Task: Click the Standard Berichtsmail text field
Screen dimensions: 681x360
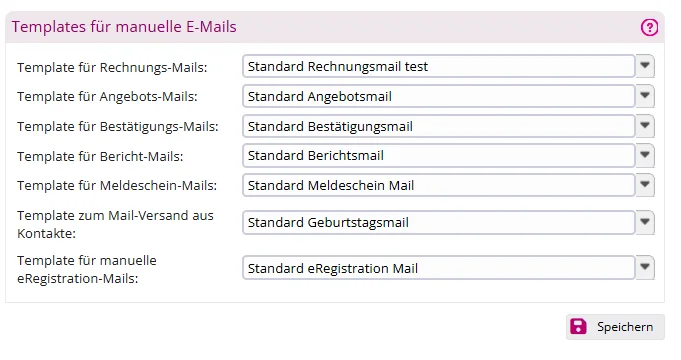Action: click(x=439, y=155)
